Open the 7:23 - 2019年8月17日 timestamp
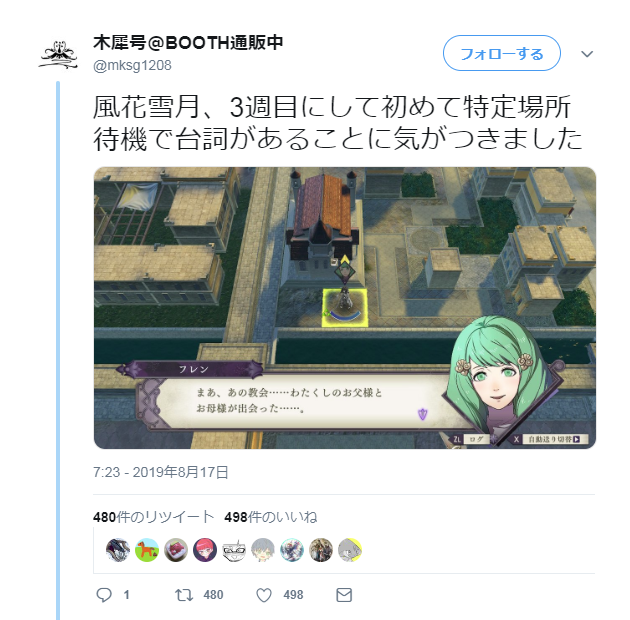Viewport: 630px width, 620px height. (x=161, y=472)
